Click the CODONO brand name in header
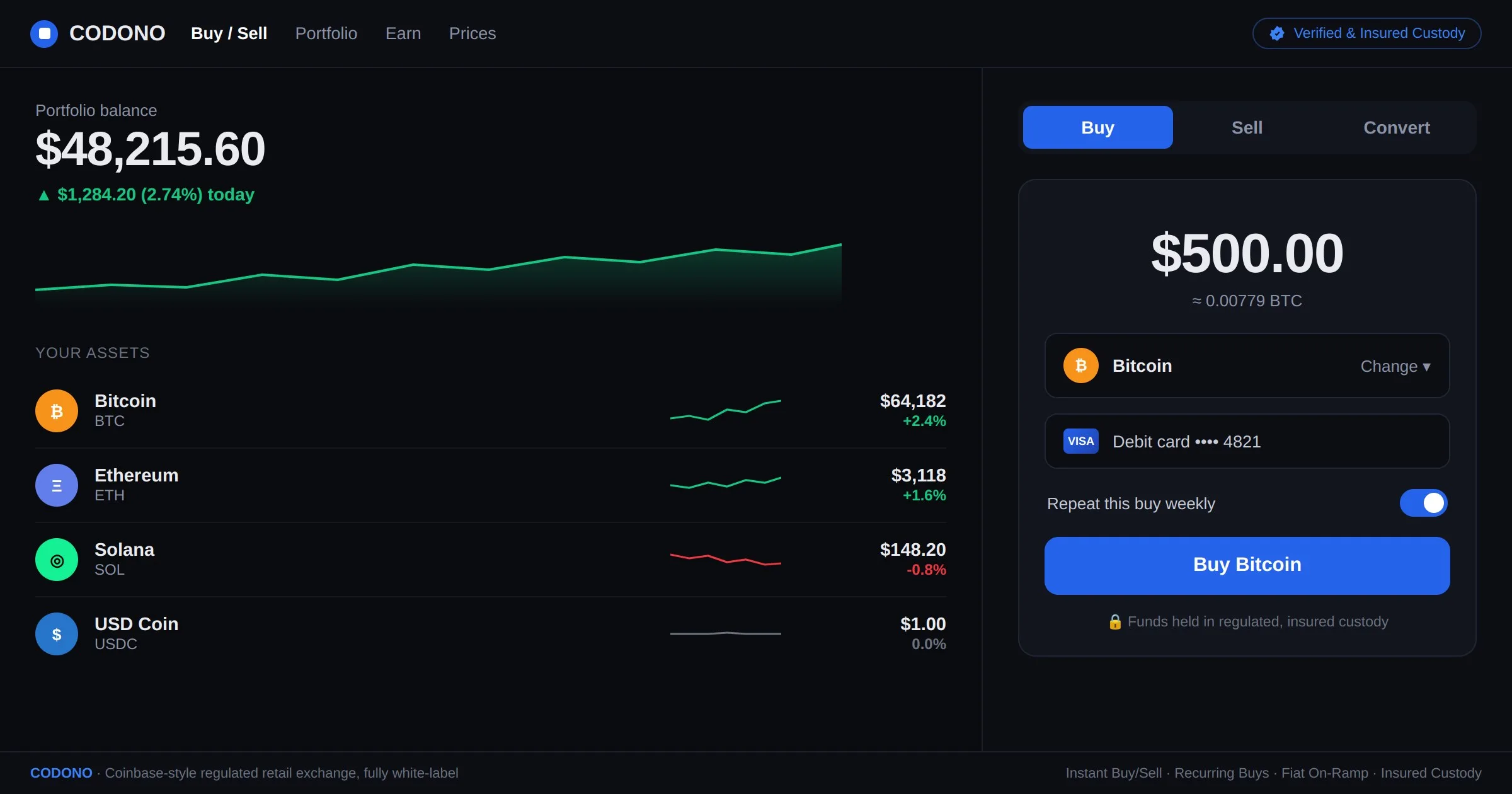Image resolution: width=1512 pixels, height=794 pixels. tap(117, 33)
